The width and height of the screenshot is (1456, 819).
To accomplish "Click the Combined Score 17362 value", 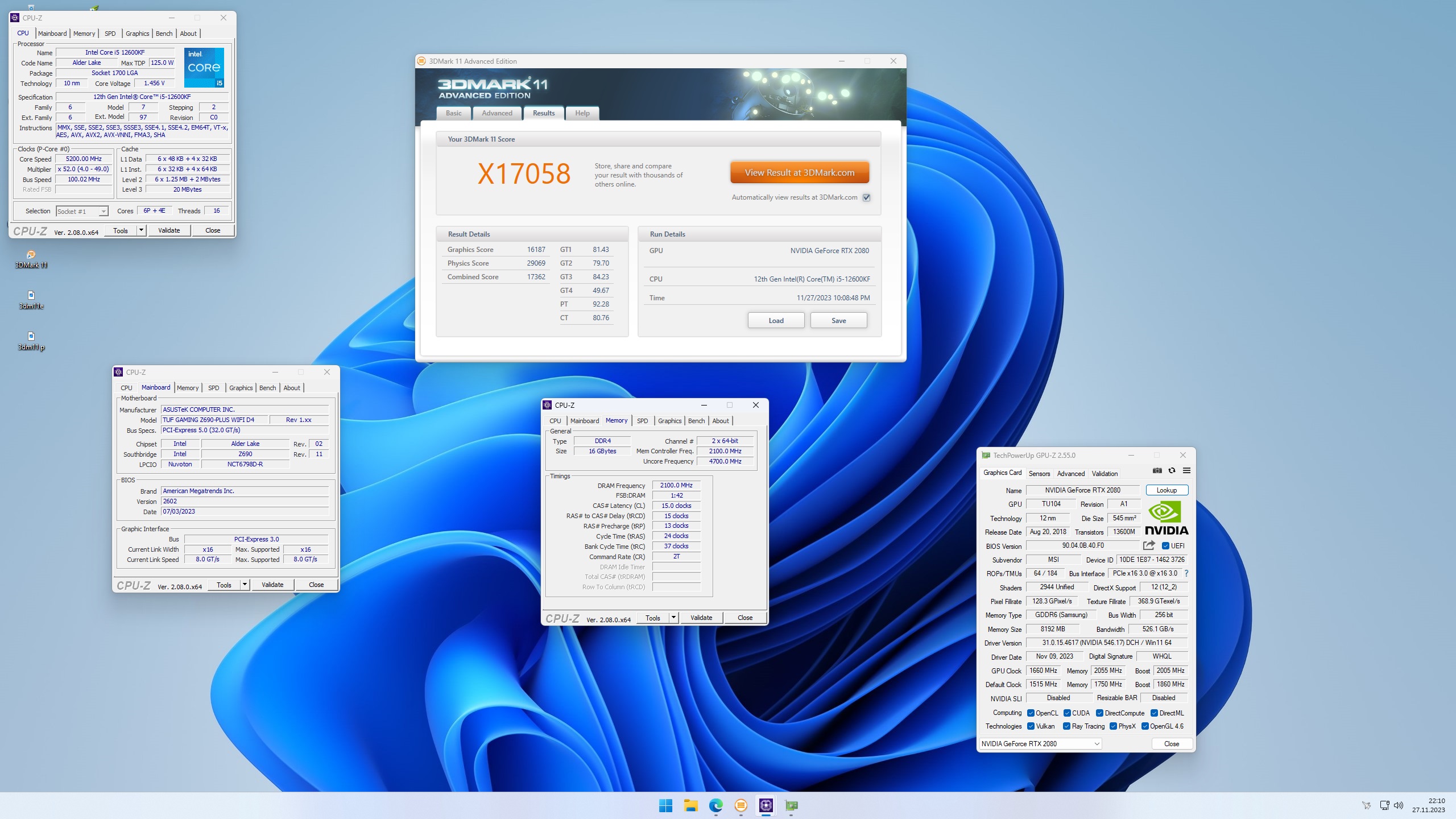I will coord(536,277).
